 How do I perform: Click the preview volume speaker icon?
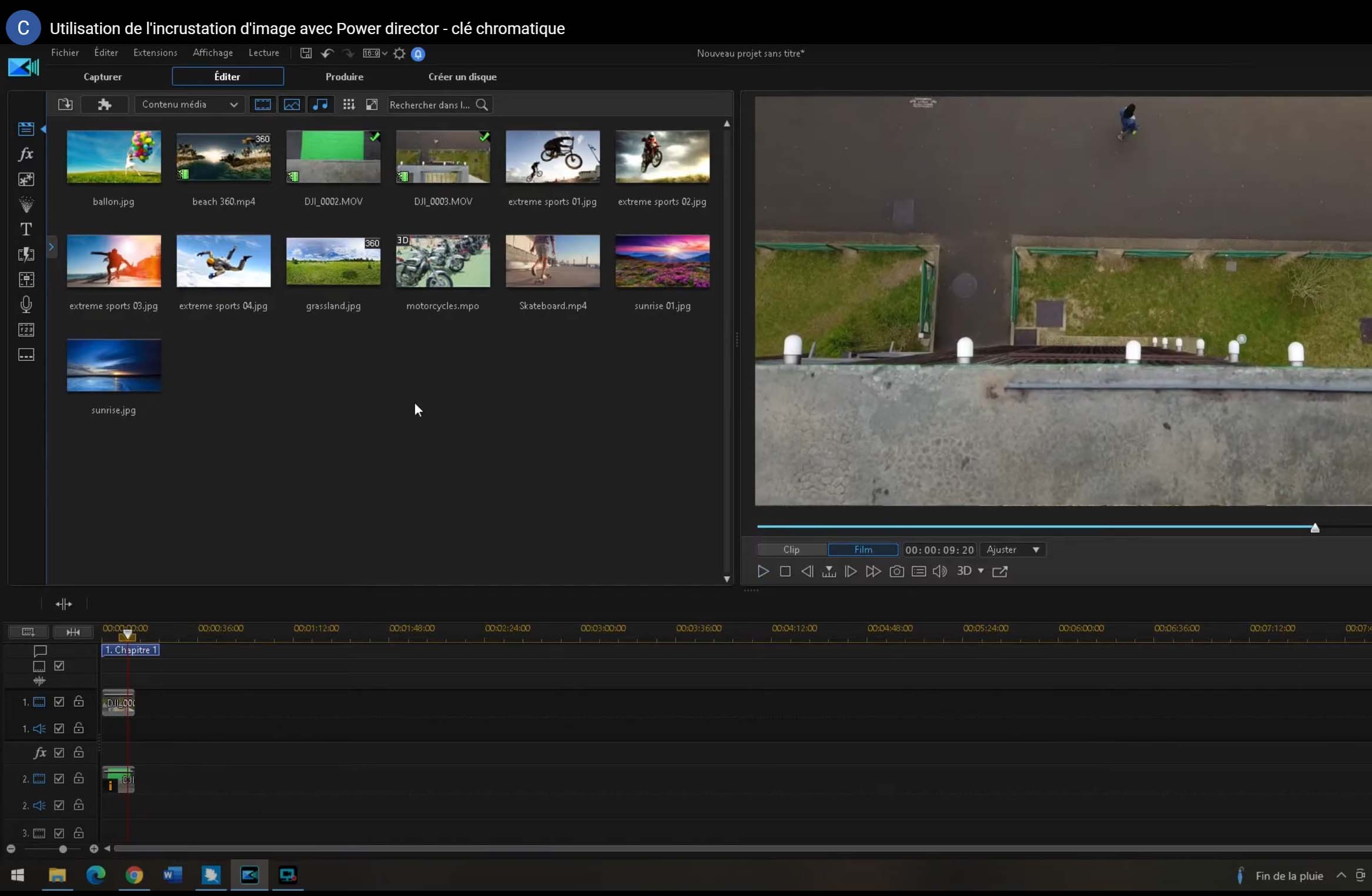click(x=940, y=571)
